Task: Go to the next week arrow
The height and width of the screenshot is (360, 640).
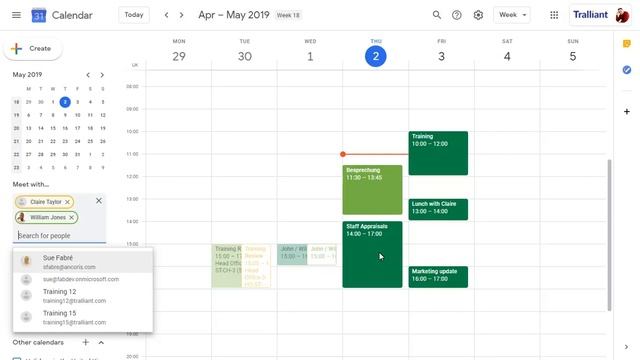Action: (x=182, y=15)
